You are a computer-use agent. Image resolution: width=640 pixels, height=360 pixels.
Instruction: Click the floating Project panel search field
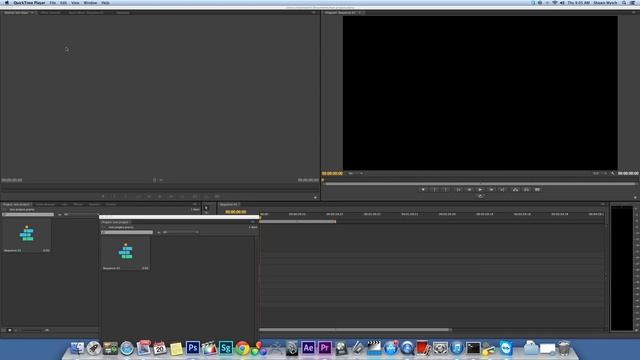(127, 232)
